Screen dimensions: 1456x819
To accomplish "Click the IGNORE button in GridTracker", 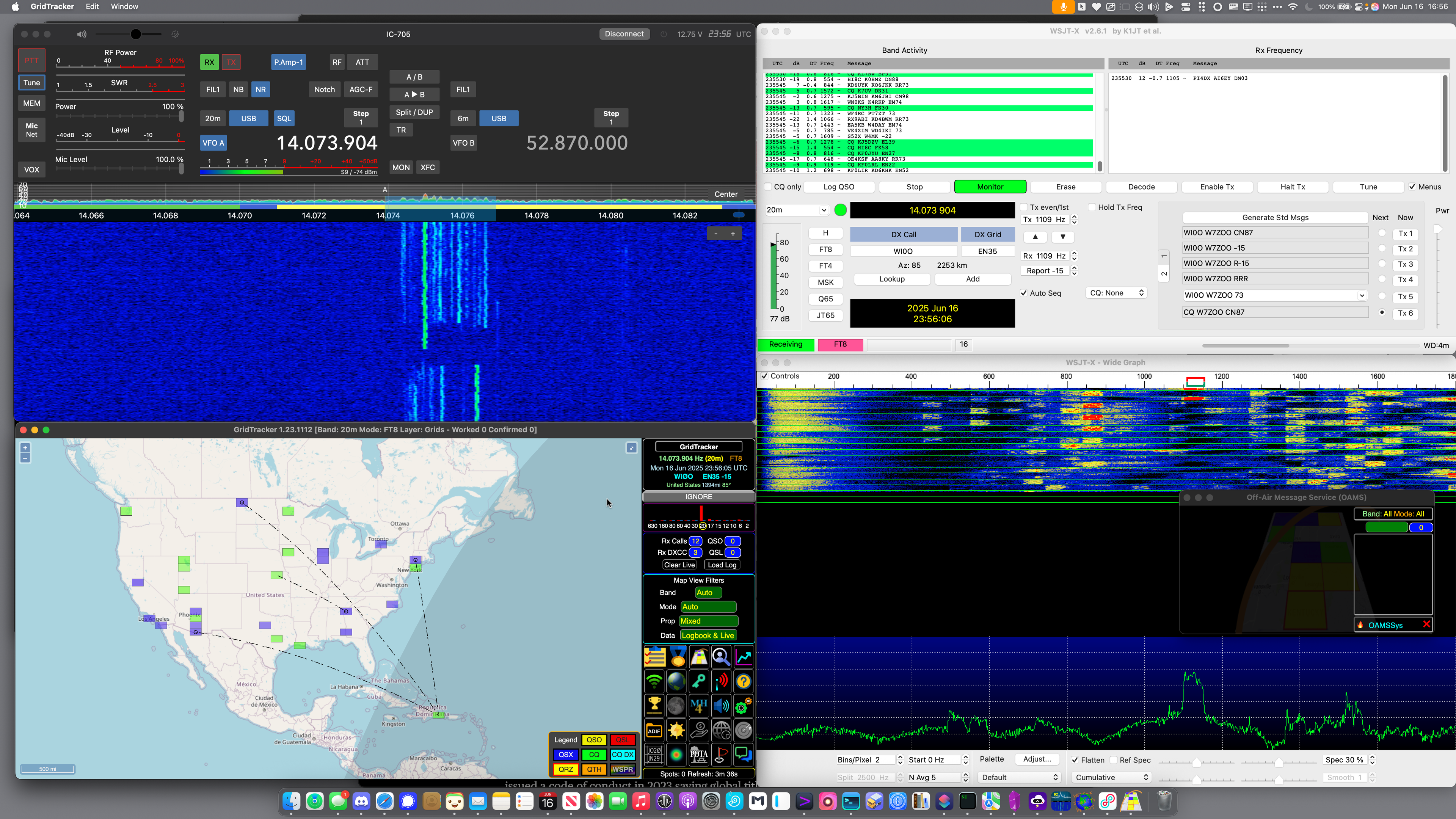I will (x=698, y=497).
